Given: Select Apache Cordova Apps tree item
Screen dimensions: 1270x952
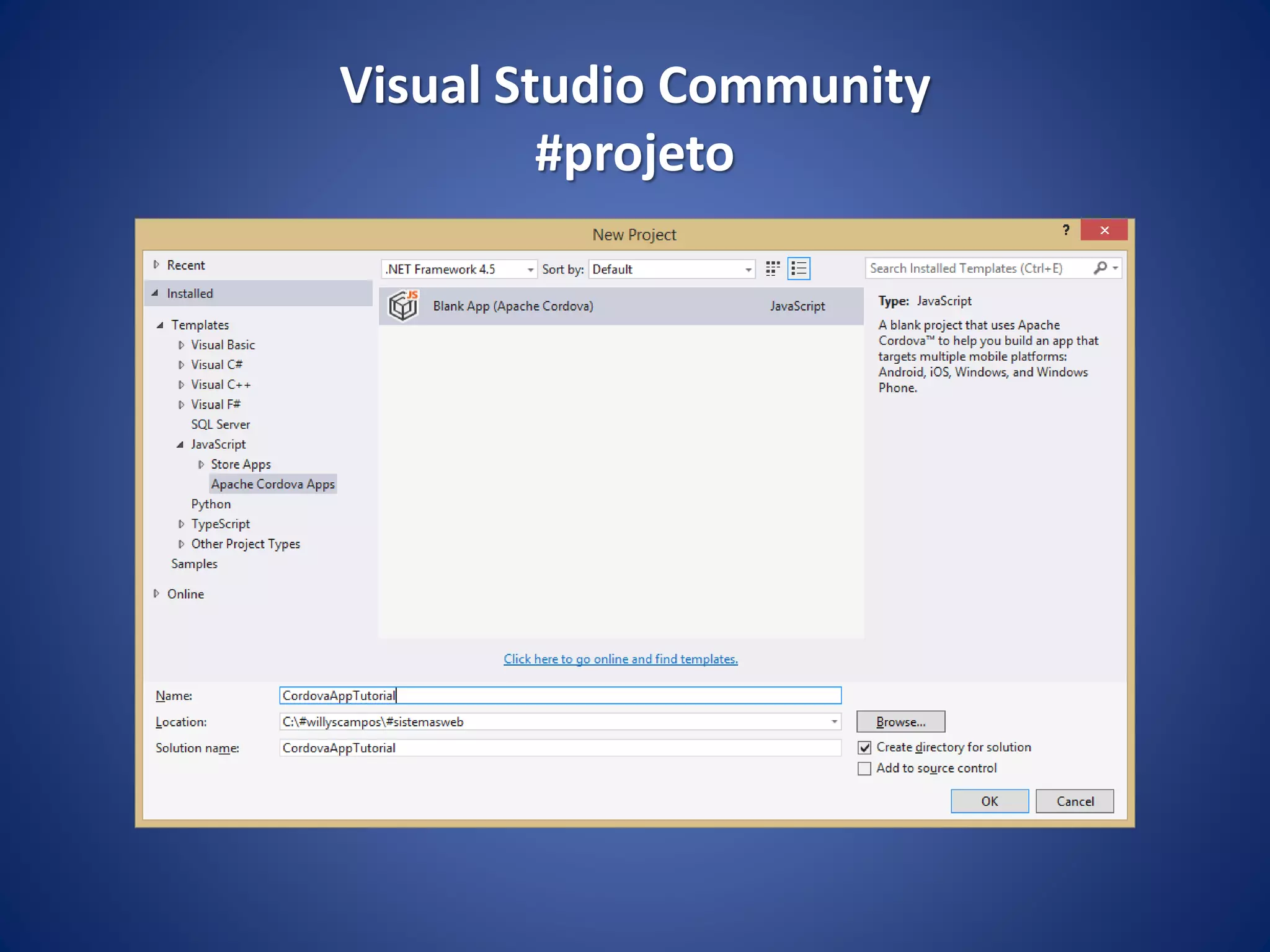Looking at the screenshot, I should pyautogui.click(x=273, y=484).
